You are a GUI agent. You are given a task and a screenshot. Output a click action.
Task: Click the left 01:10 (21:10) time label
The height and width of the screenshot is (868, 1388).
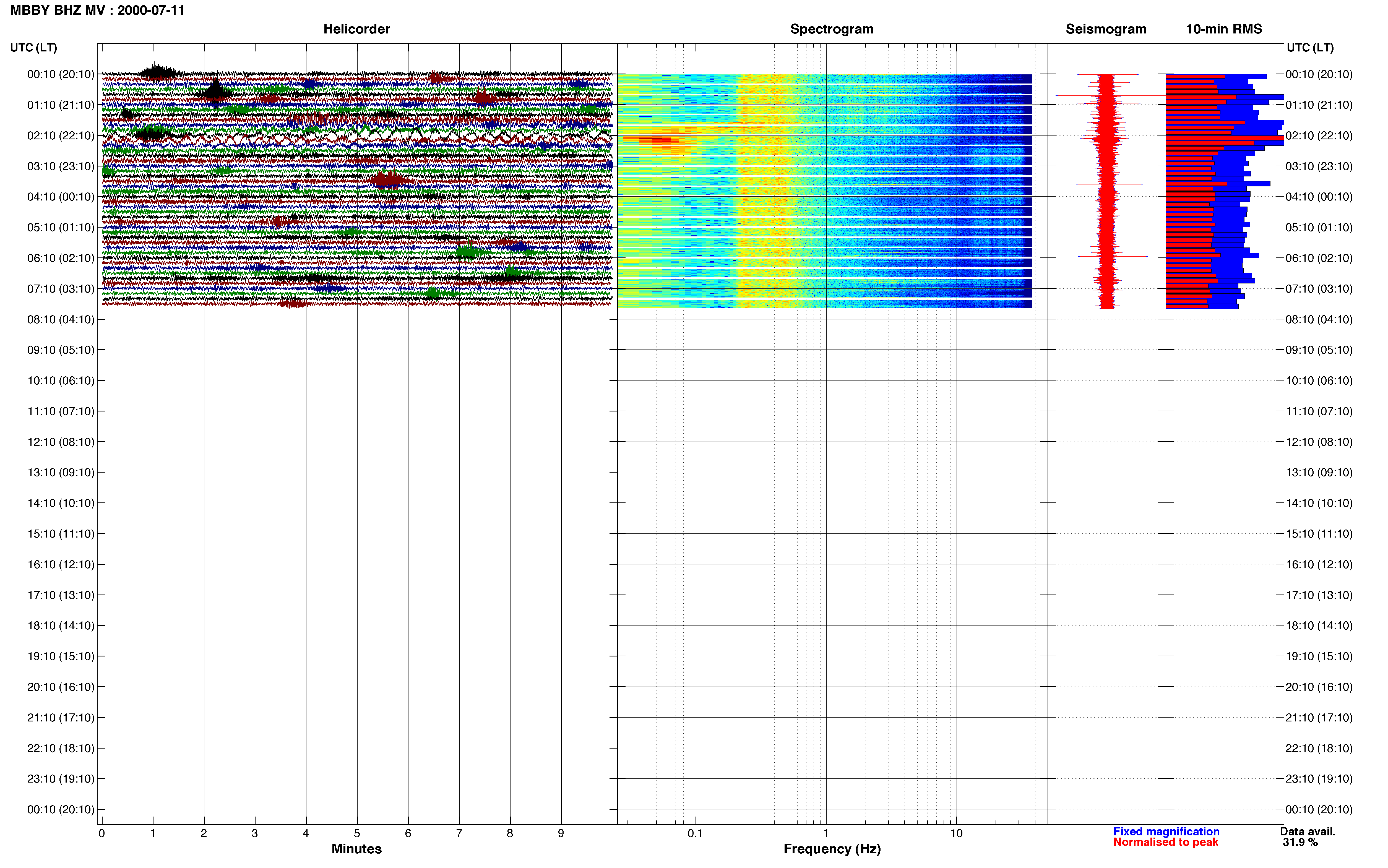(x=61, y=105)
